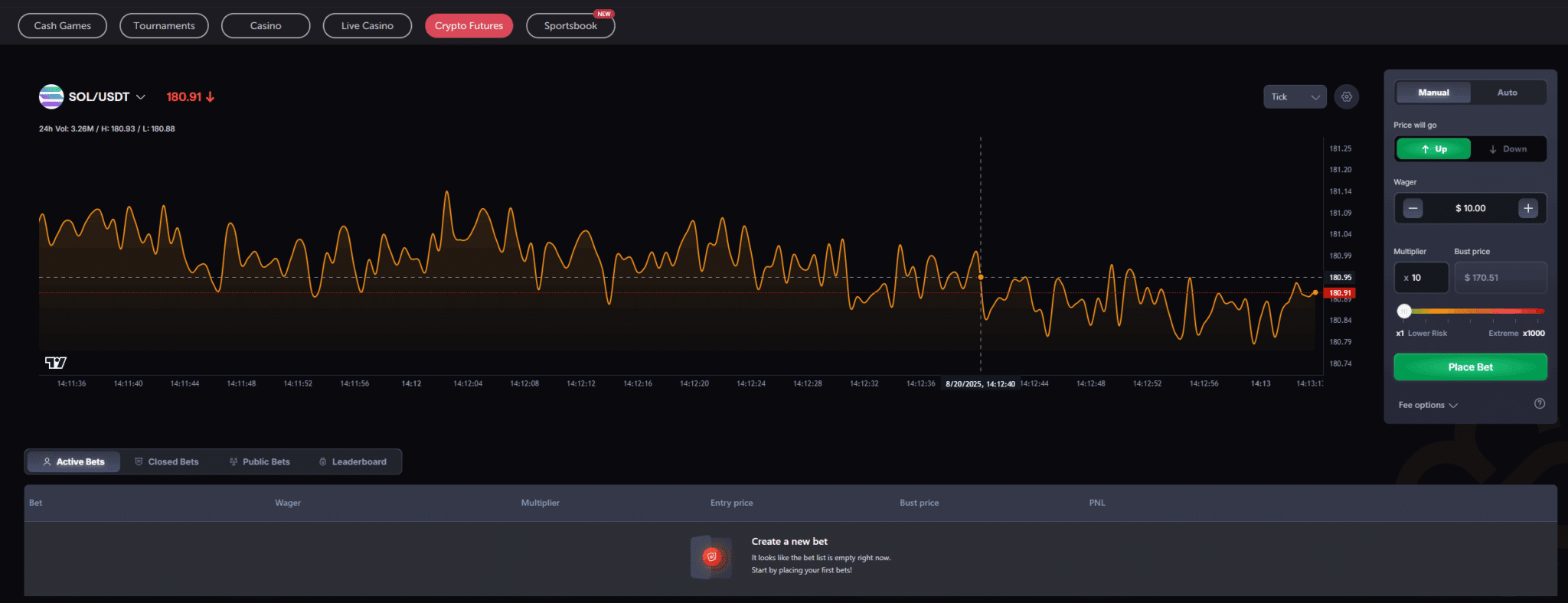Select Up price direction
The height and width of the screenshot is (603, 1568).
click(x=1433, y=149)
